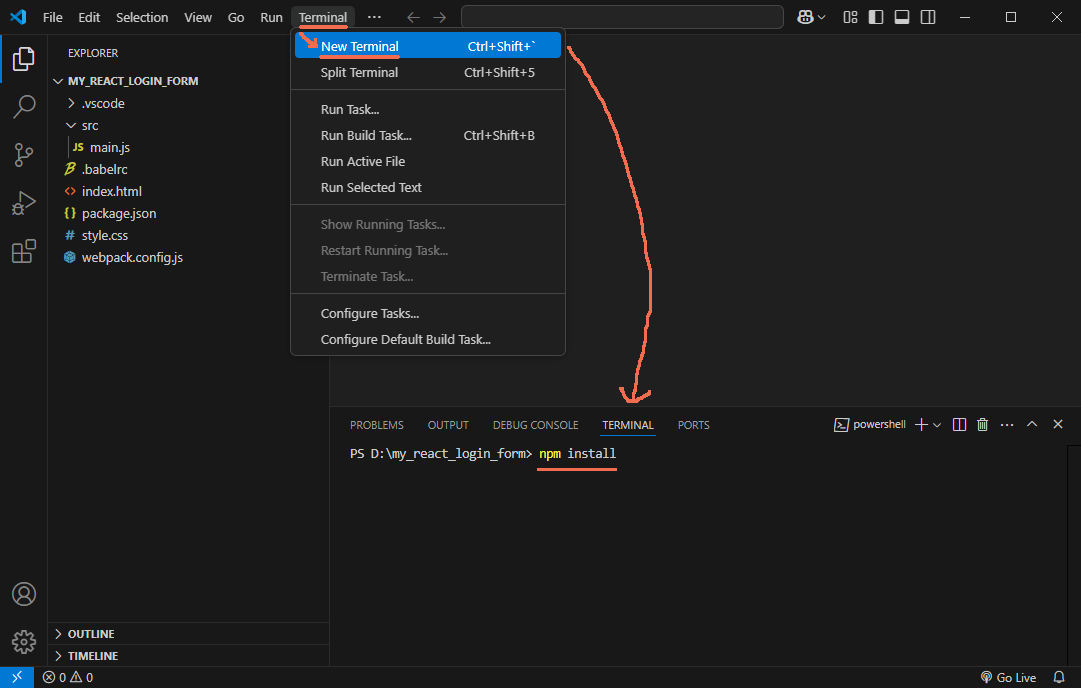Click Go Live in status bar

pyautogui.click(x=1008, y=677)
